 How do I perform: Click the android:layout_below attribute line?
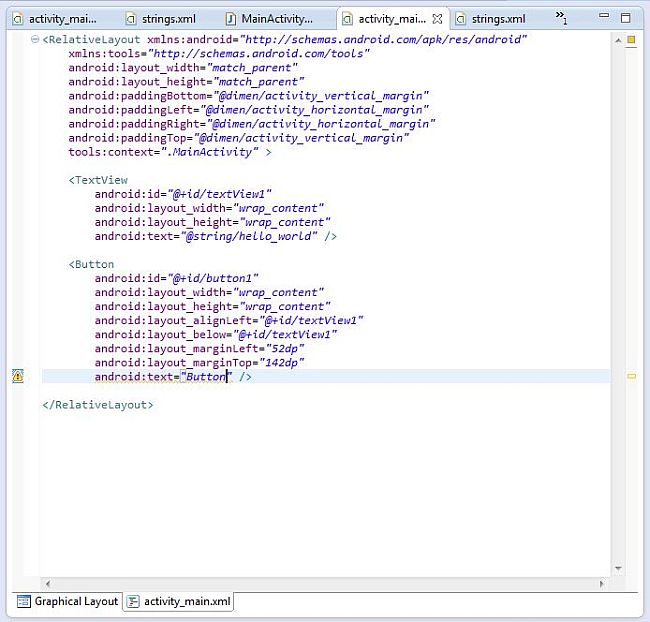coord(216,335)
